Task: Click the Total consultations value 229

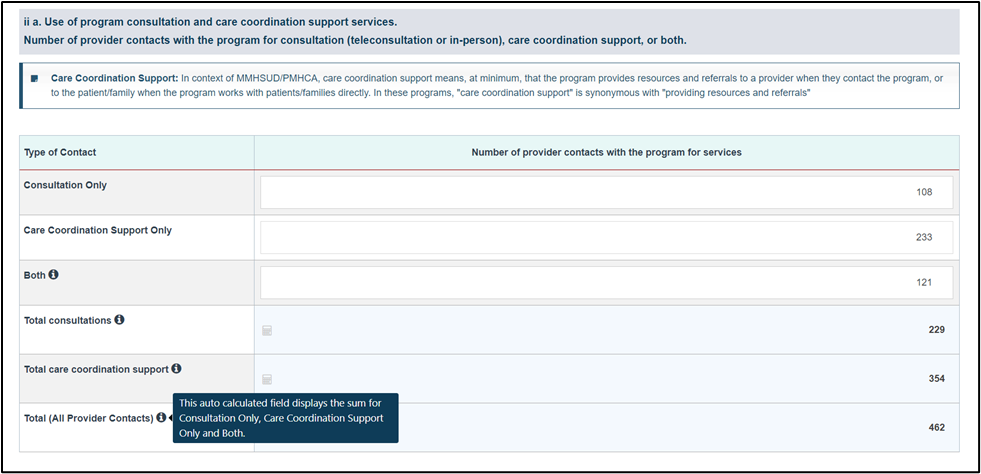Action: (936, 330)
